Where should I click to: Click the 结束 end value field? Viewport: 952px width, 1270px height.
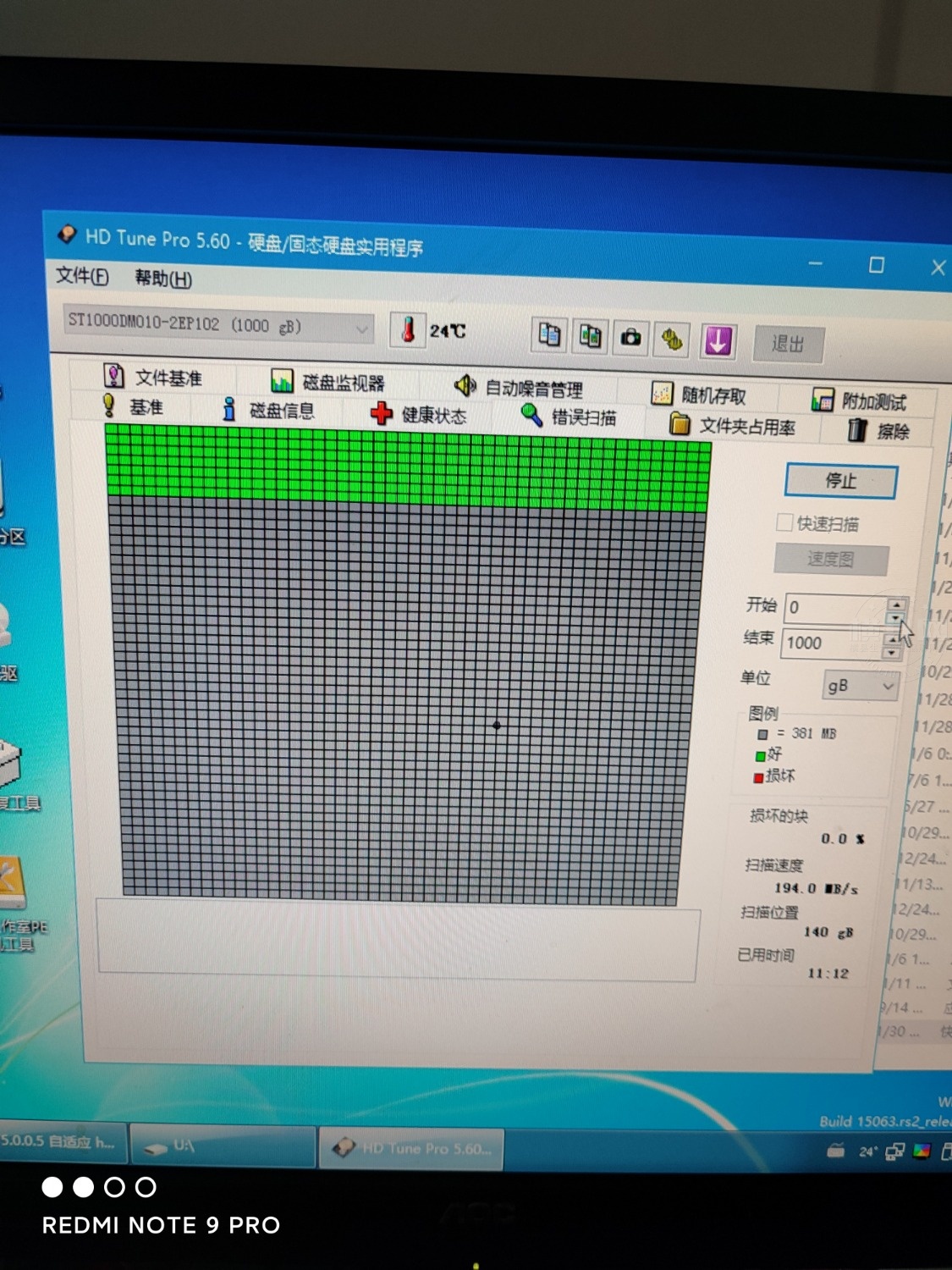[832, 643]
